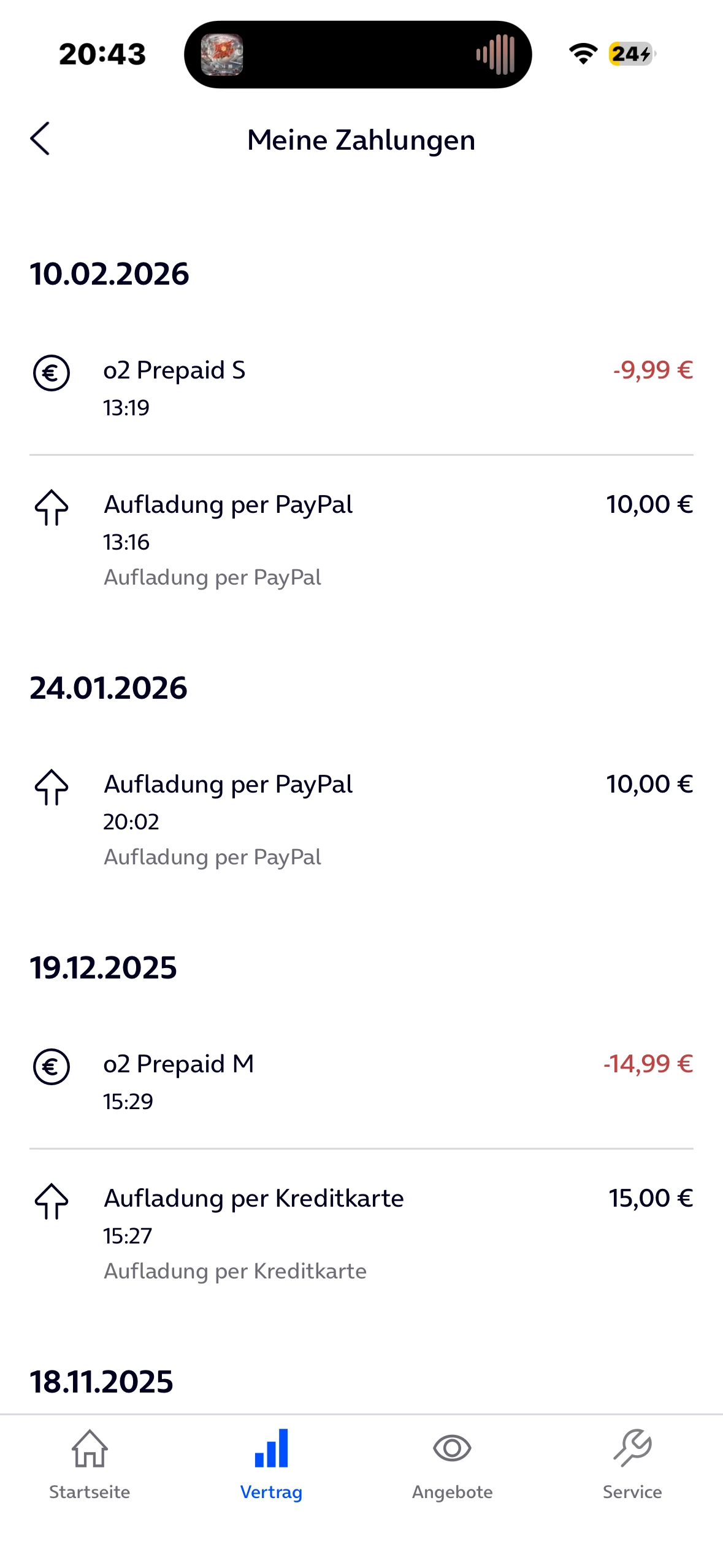Tap the -9,99 € amount
Image resolution: width=723 pixels, height=1568 pixels.
[652, 371]
